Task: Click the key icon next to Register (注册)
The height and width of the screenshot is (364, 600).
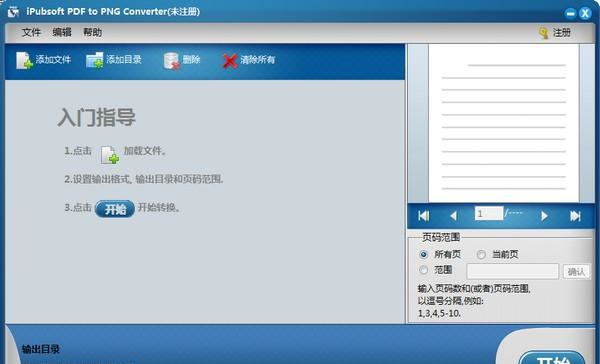Action: click(x=543, y=33)
